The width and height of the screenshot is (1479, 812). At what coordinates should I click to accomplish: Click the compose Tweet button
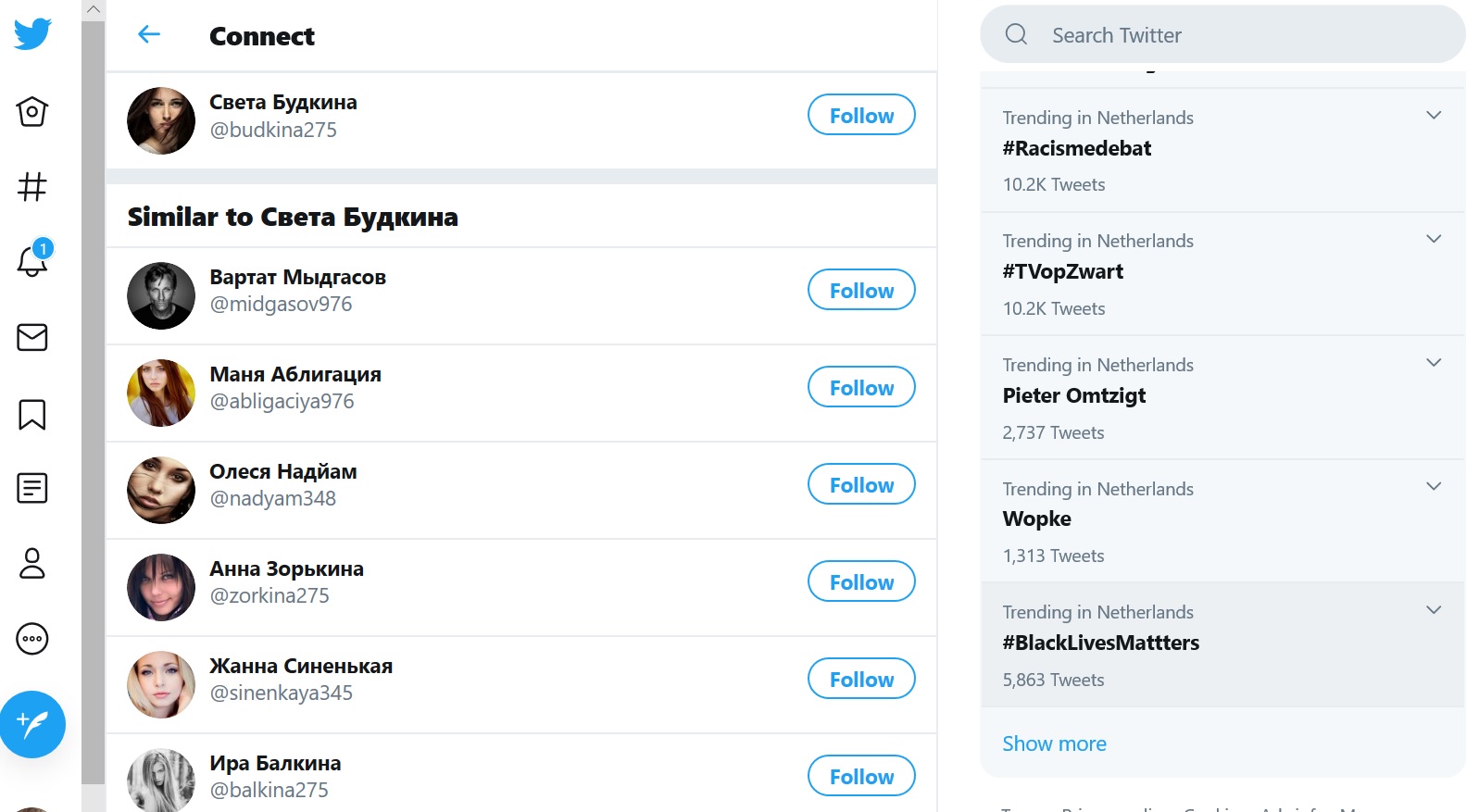coord(32,724)
